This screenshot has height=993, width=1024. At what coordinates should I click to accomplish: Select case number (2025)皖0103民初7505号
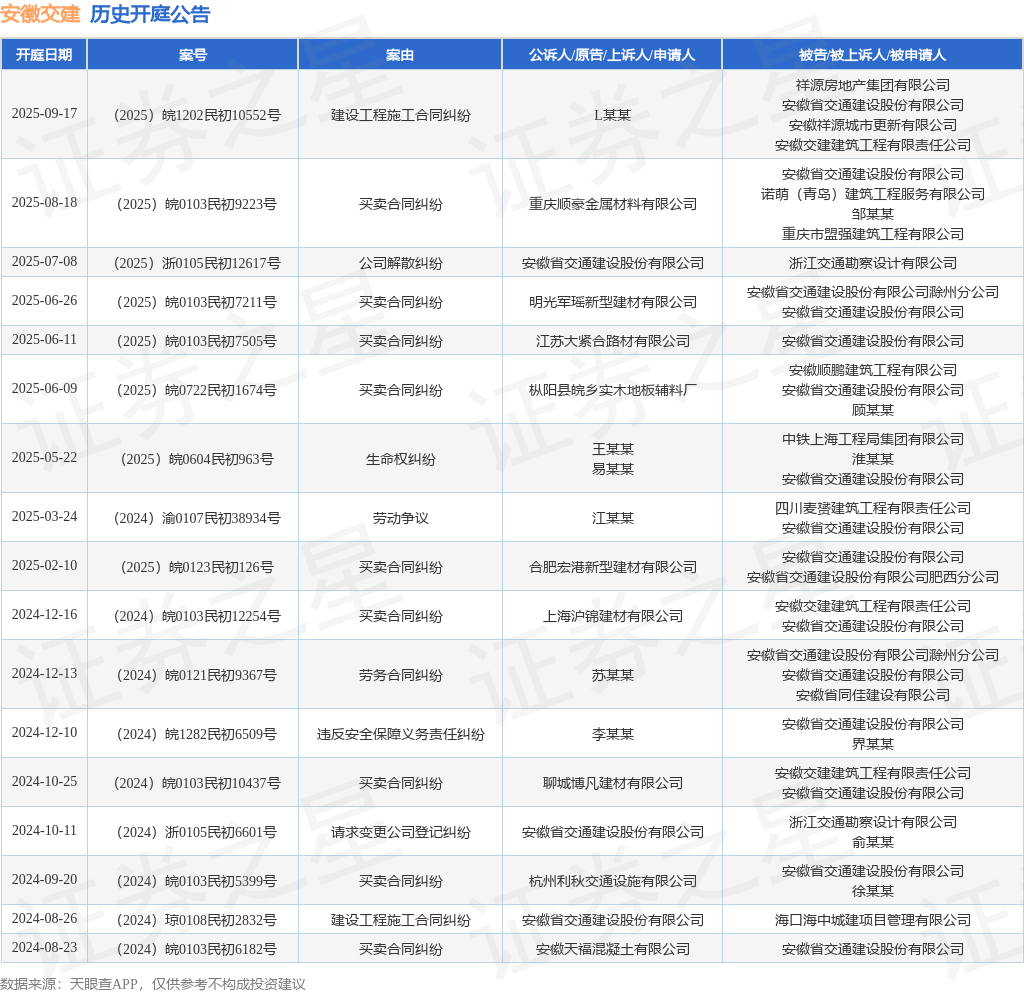(197, 341)
